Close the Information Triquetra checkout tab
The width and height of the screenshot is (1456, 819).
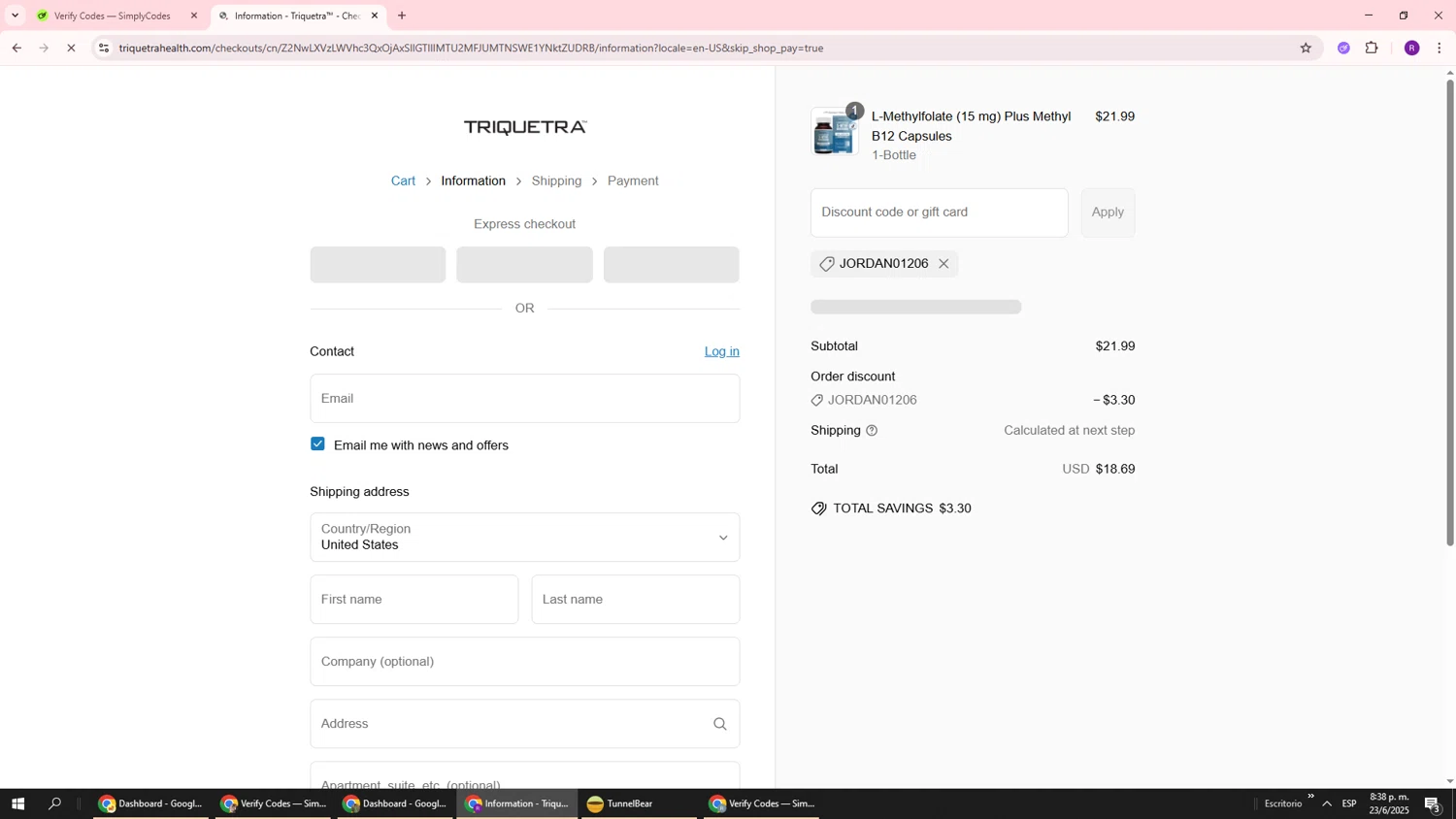[375, 16]
